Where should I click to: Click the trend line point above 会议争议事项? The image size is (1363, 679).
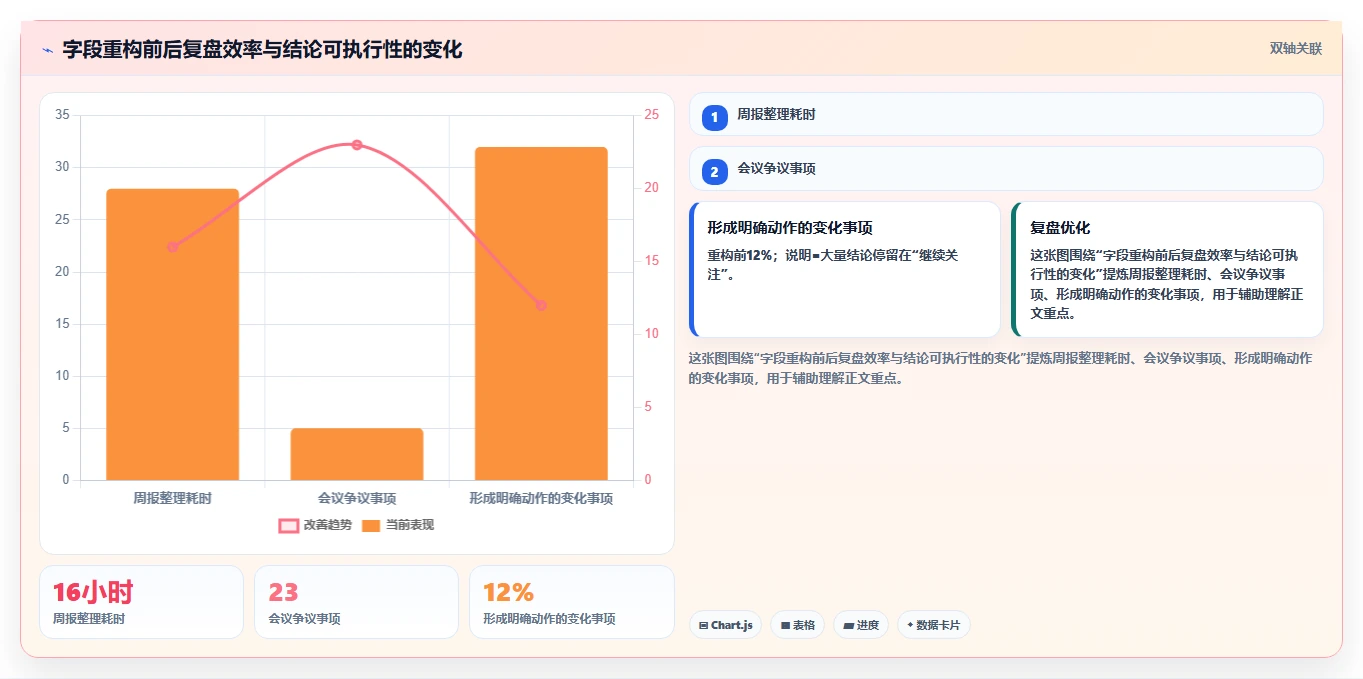(x=357, y=145)
